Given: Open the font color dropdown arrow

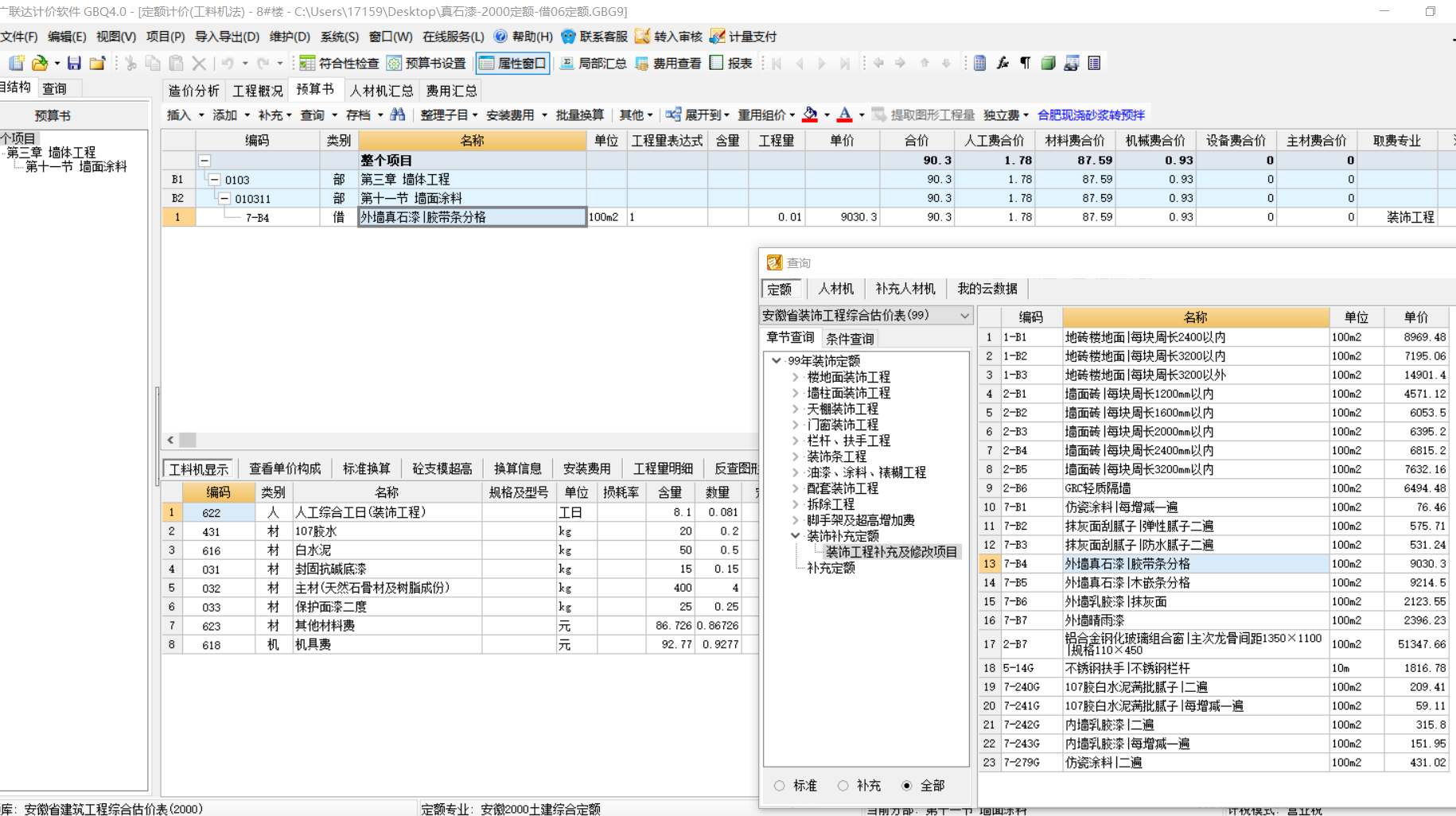Looking at the screenshot, I should (x=862, y=115).
